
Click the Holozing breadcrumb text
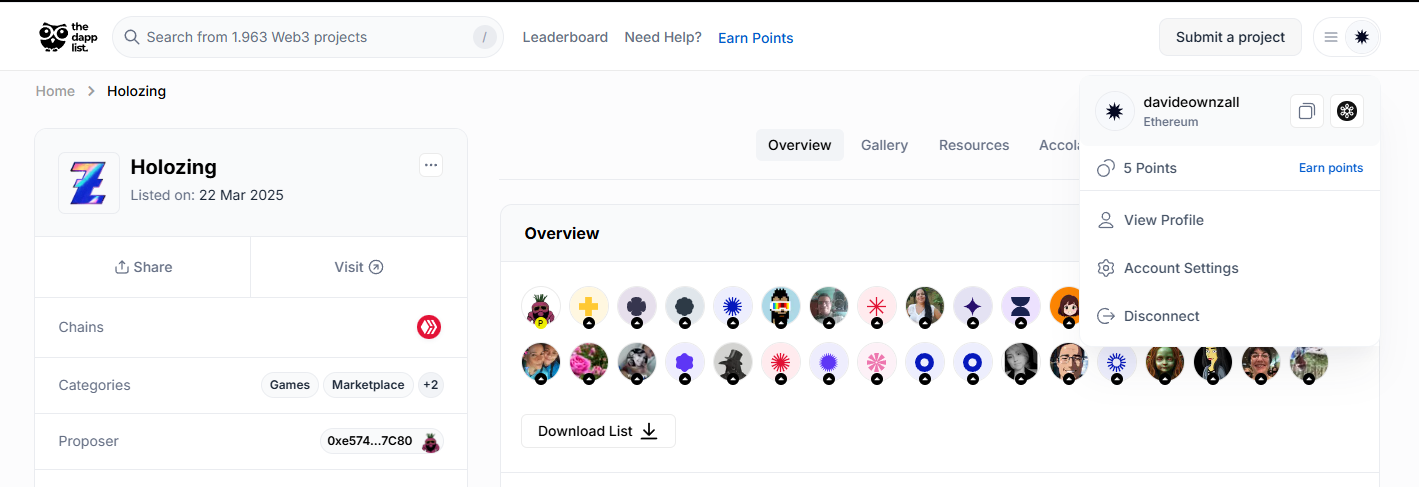(137, 91)
